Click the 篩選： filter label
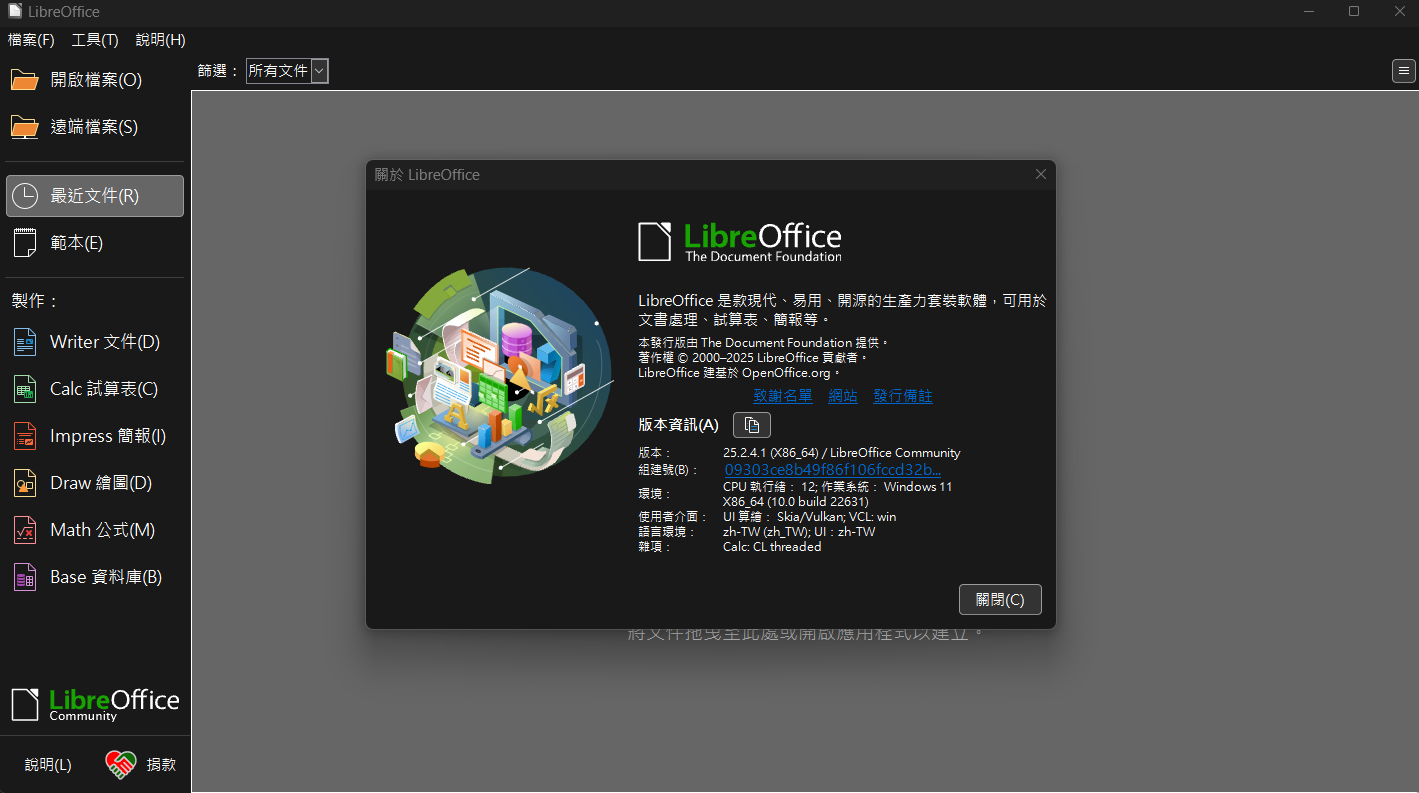The height and width of the screenshot is (793, 1419). tap(219, 71)
